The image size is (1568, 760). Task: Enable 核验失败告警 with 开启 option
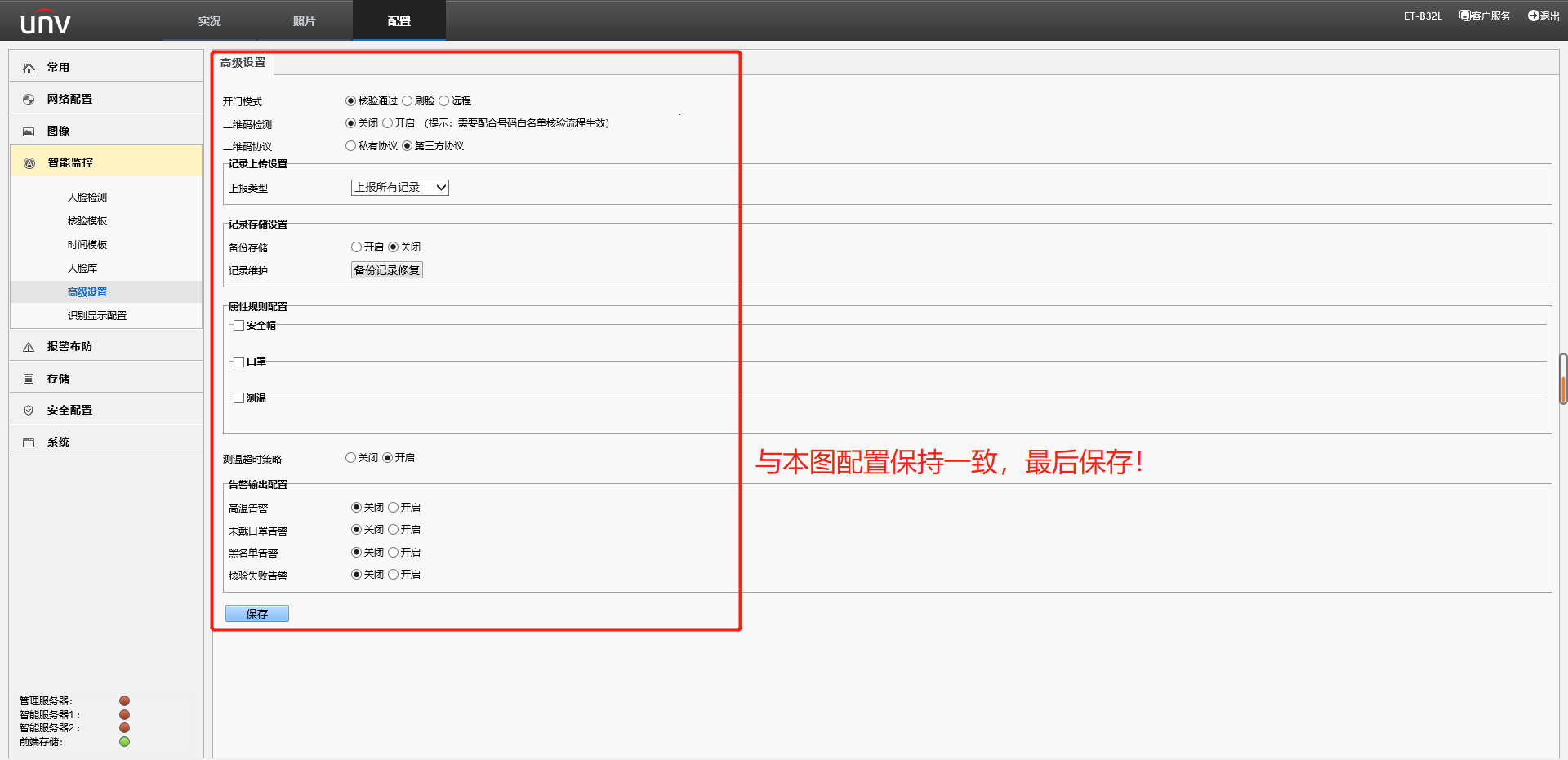click(393, 575)
